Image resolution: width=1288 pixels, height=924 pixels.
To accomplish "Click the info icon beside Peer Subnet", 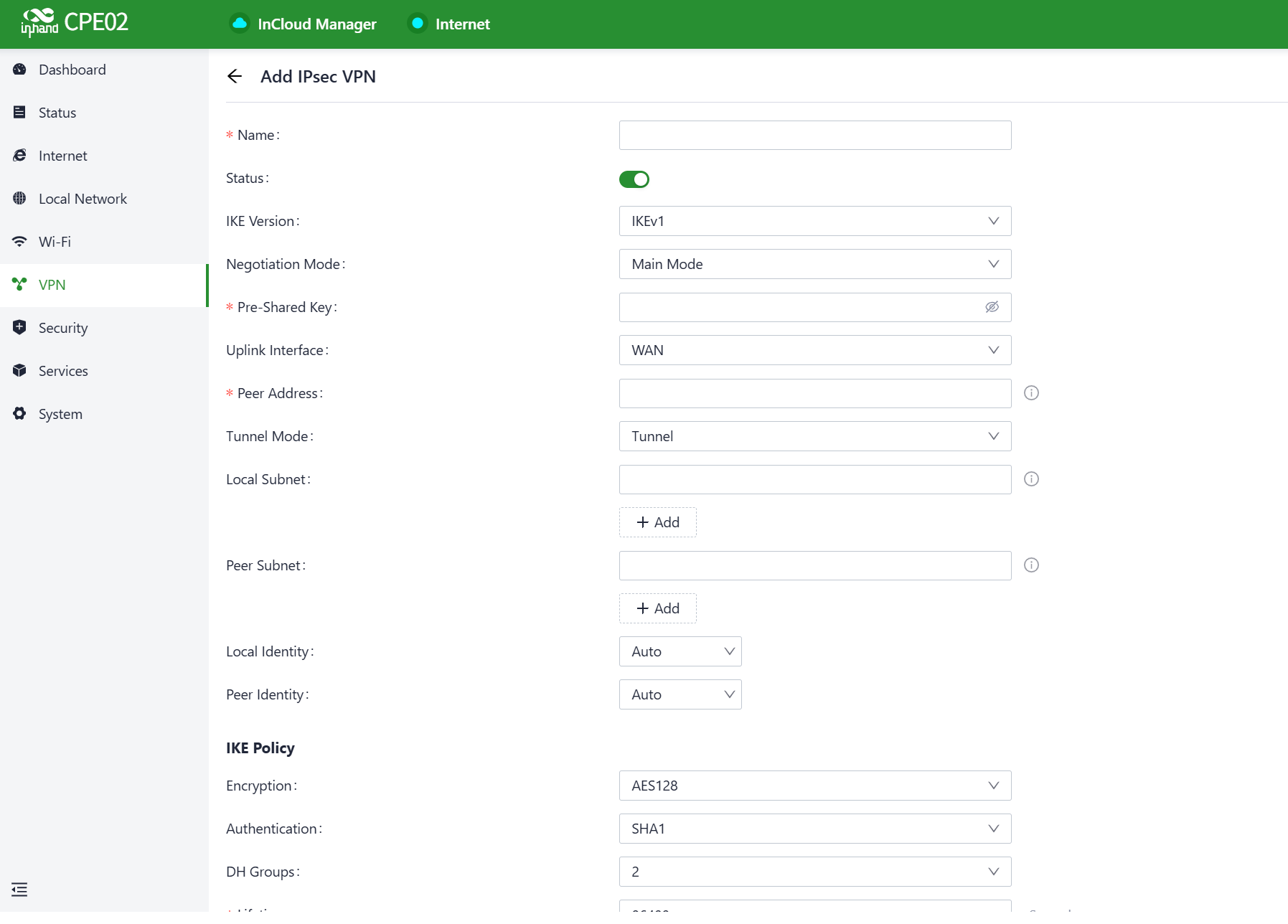I will tap(1031, 565).
